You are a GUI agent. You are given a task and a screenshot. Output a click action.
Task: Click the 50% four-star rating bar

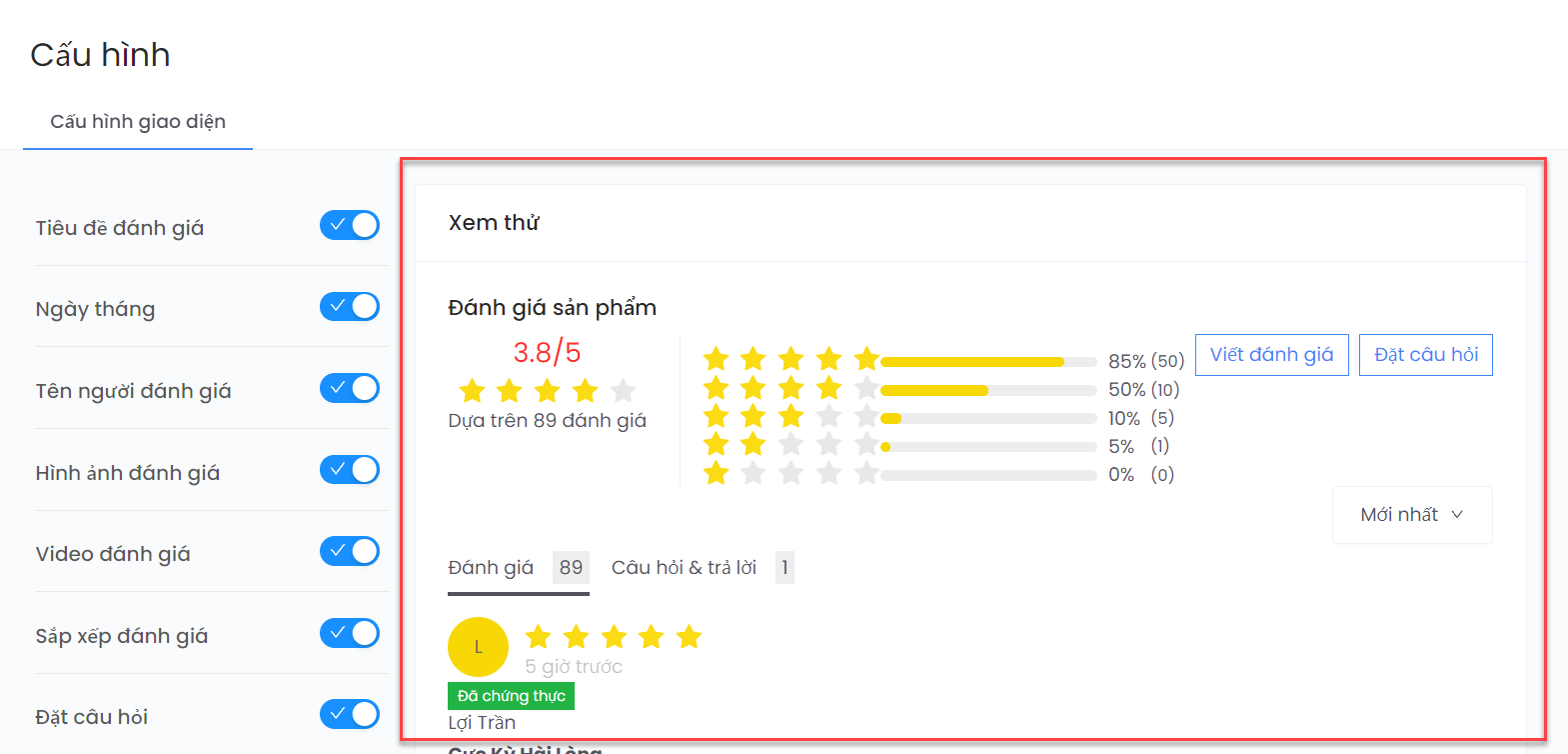click(x=987, y=390)
